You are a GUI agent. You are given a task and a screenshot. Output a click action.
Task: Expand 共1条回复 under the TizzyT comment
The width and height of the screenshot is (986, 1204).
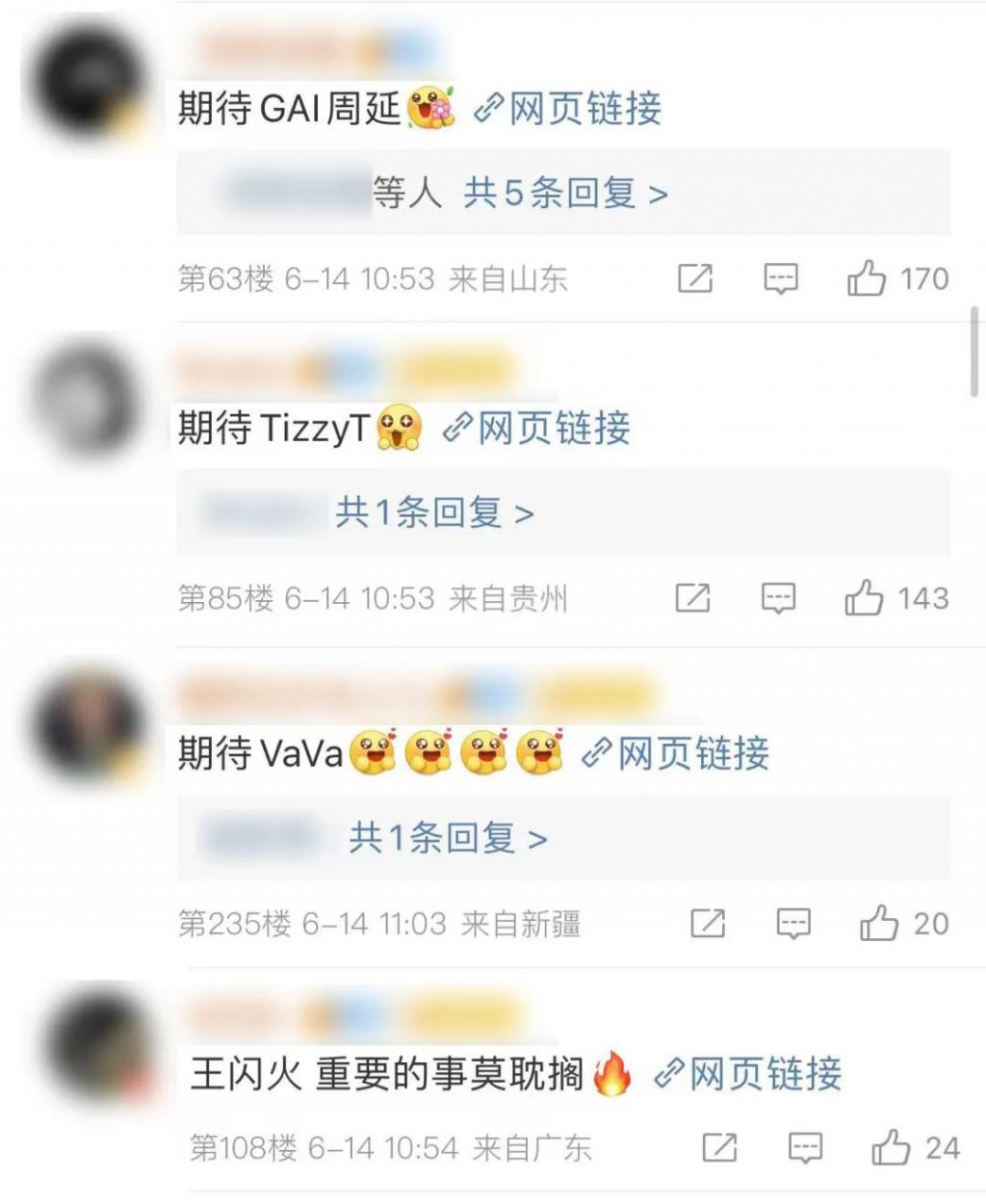434,512
